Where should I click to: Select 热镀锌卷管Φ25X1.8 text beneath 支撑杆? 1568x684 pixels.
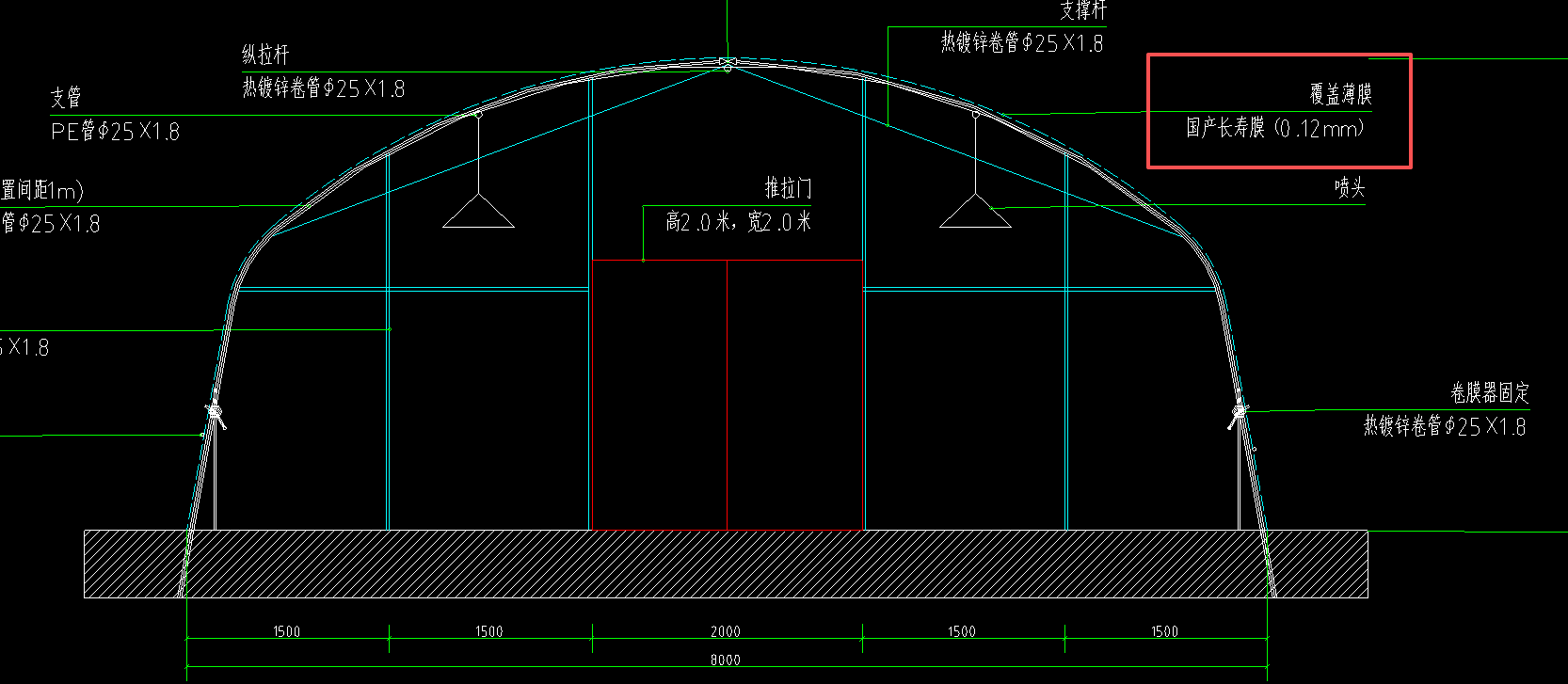point(1022,42)
